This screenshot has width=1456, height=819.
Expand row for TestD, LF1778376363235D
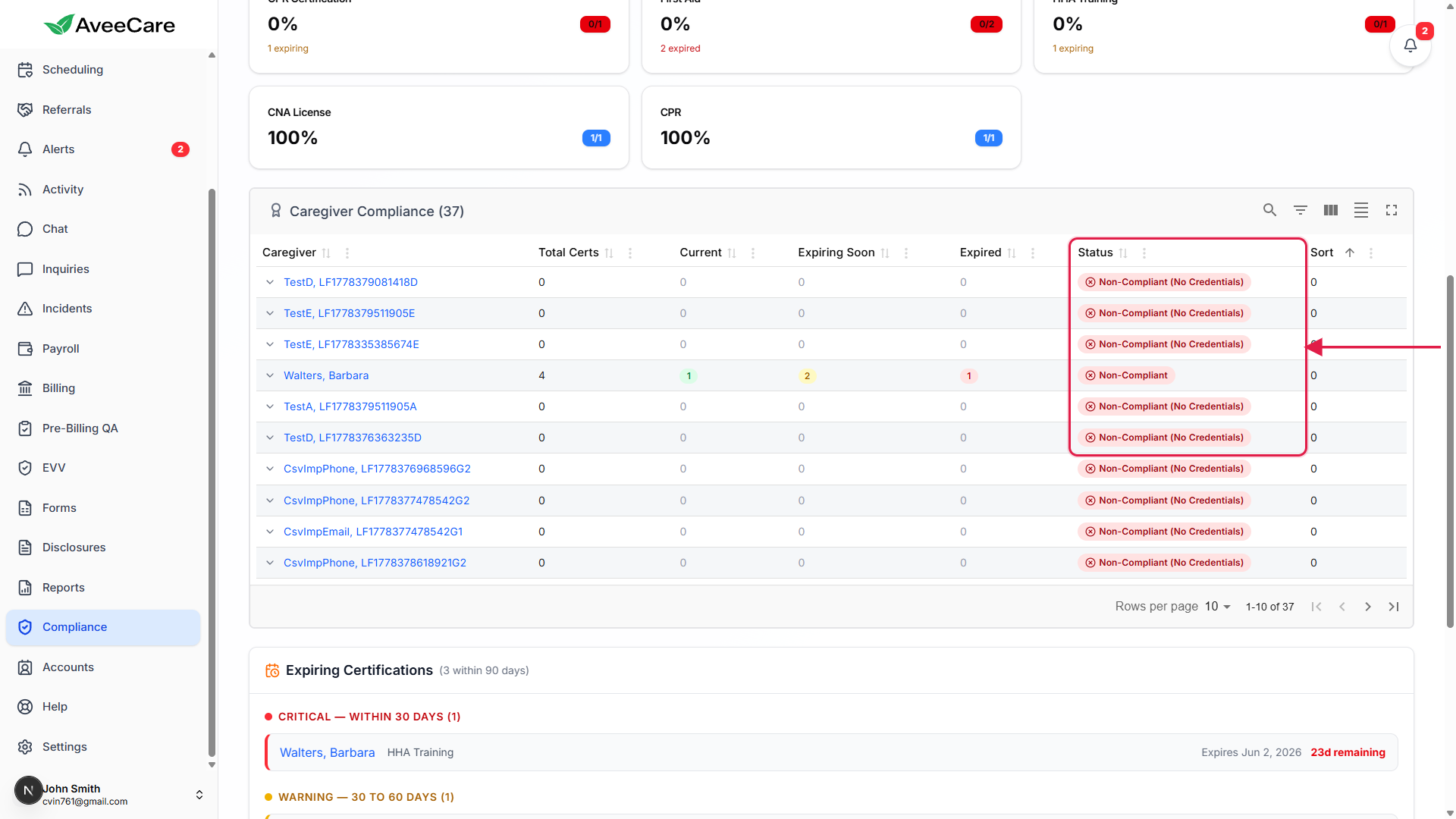point(270,438)
